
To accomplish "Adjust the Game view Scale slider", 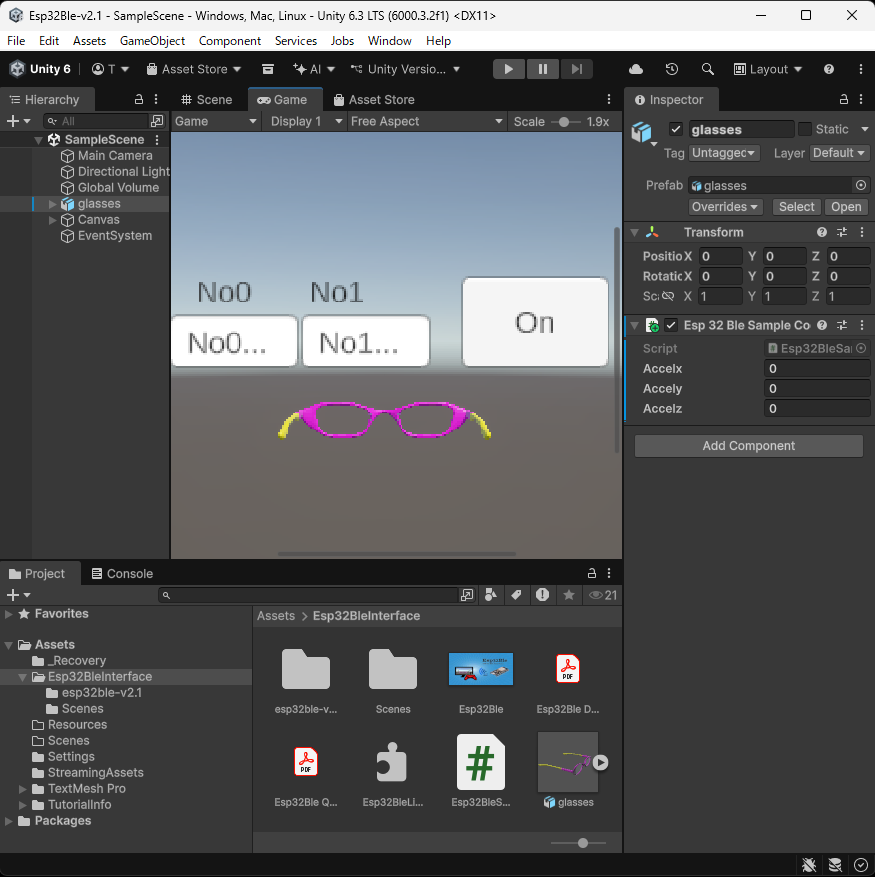I will (564, 121).
